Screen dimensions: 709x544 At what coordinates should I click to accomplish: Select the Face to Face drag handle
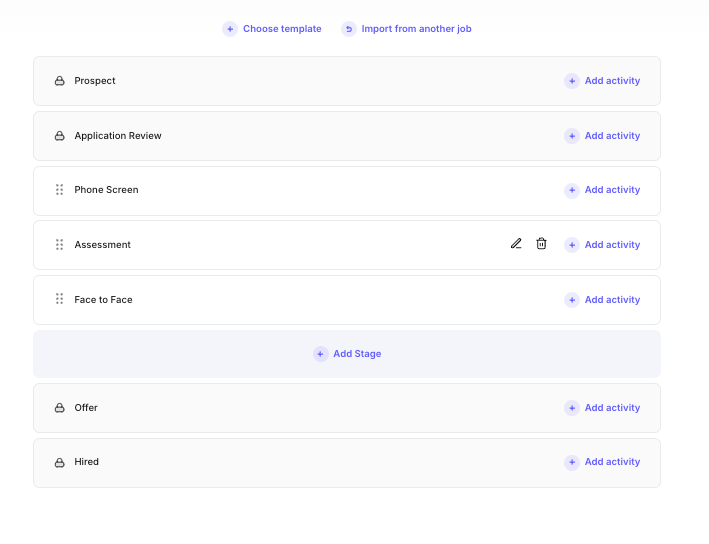(59, 299)
